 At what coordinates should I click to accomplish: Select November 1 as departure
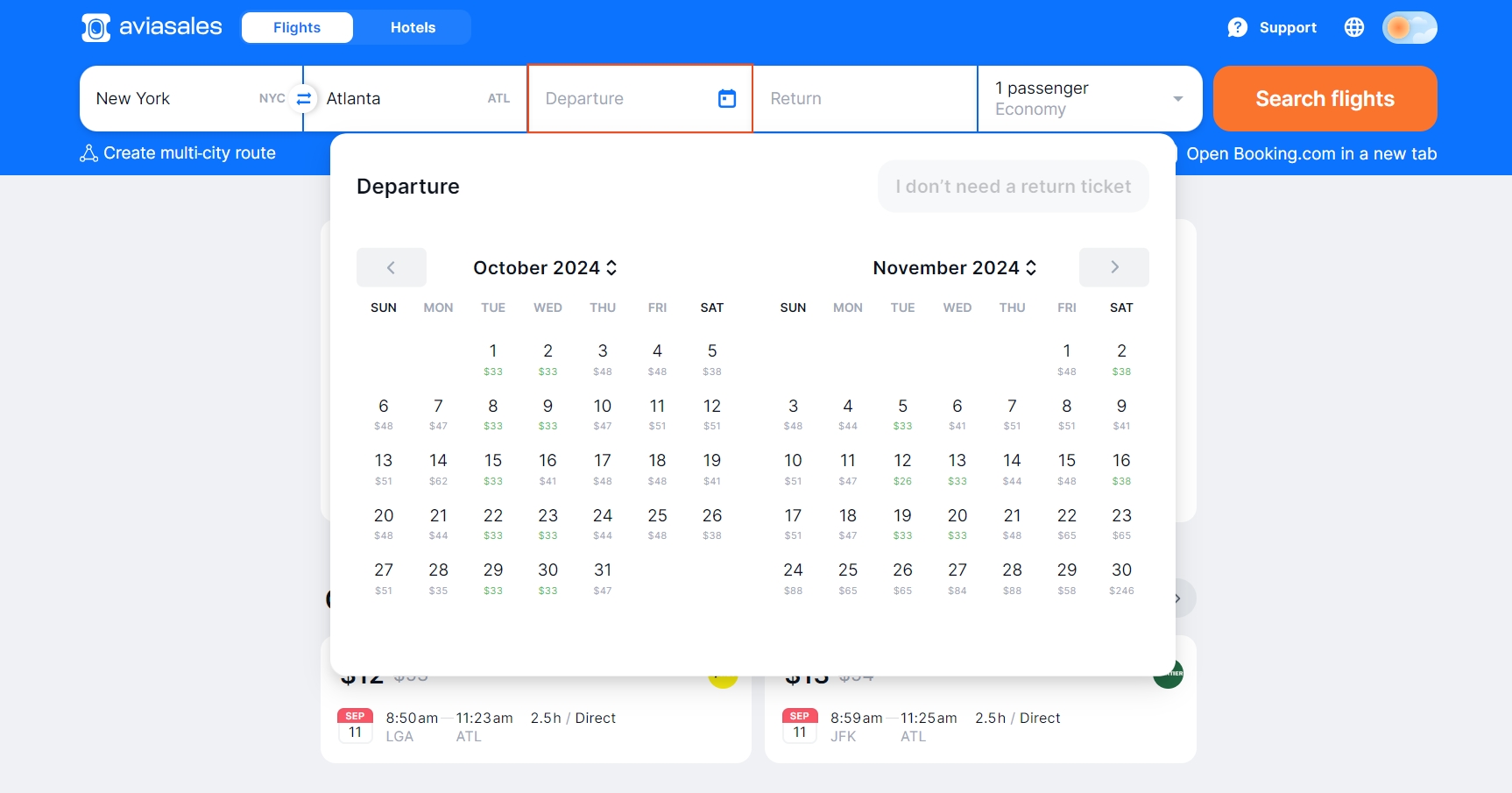[x=1067, y=359]
